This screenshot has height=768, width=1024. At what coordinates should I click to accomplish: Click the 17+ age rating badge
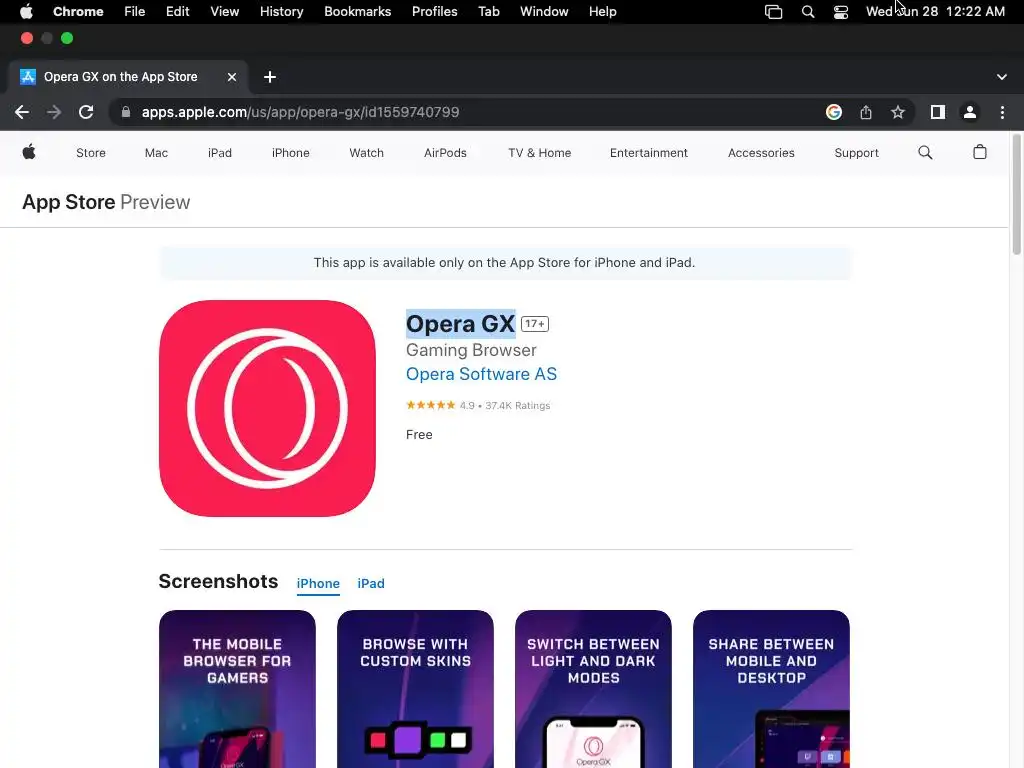coord(535,324)
